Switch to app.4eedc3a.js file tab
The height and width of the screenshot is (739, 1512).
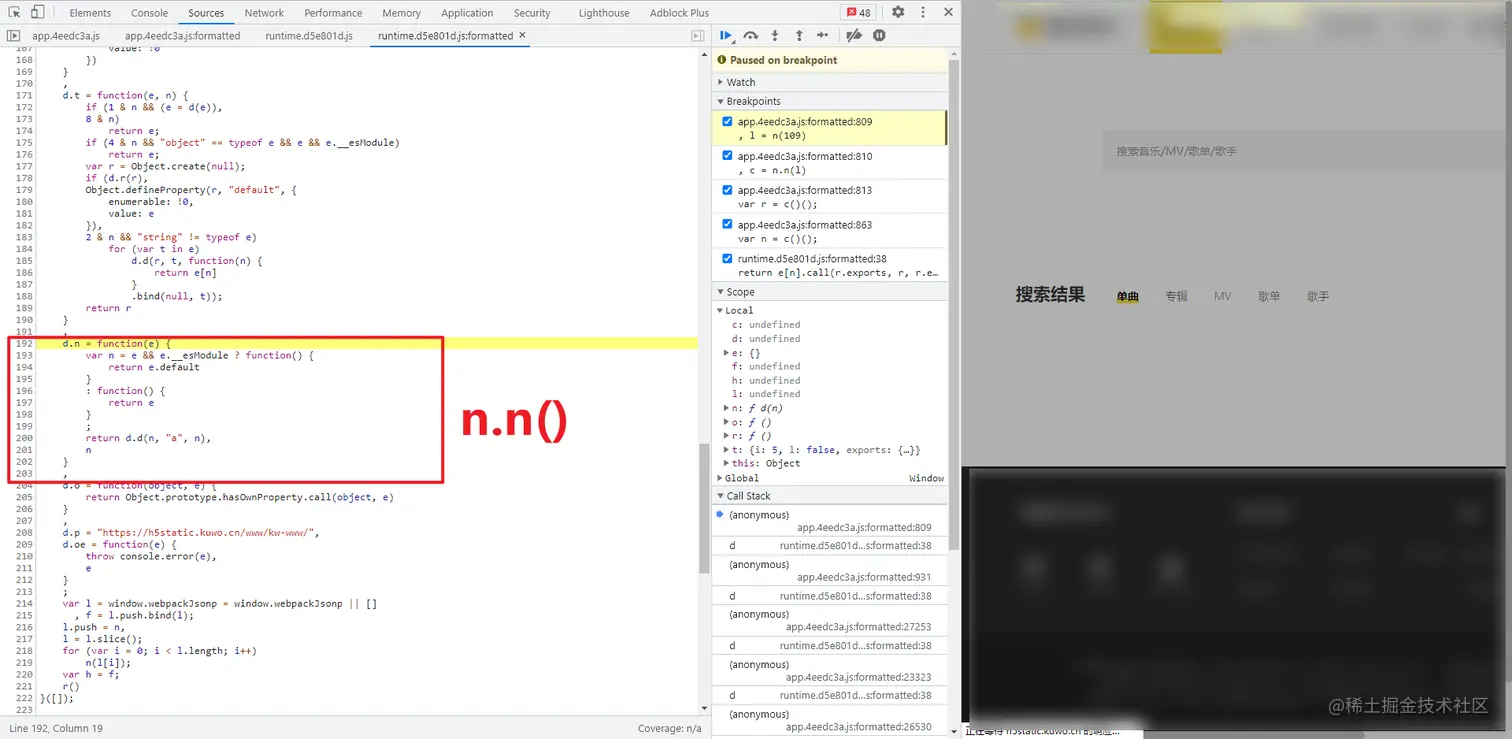click(x=66, y=35)
